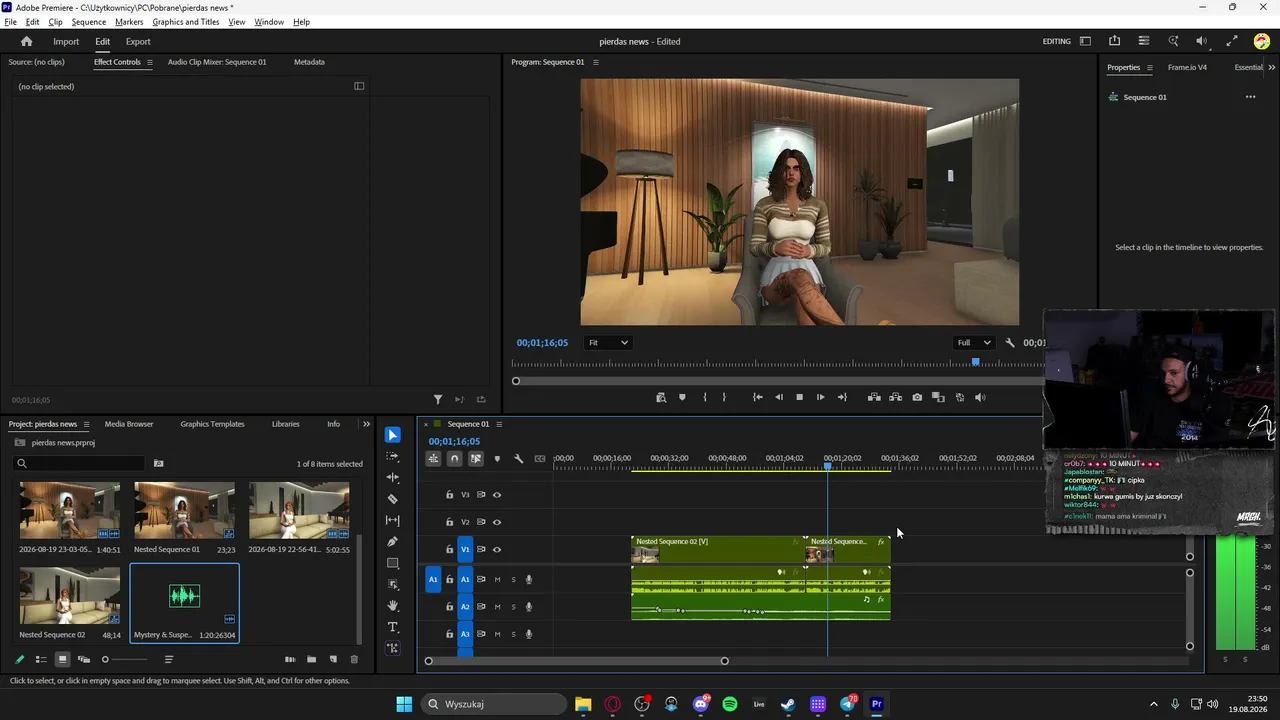This screenshot has width=1280, height=720.
Task: Click the Lift button in Program monitor
Action: [874, 397]
